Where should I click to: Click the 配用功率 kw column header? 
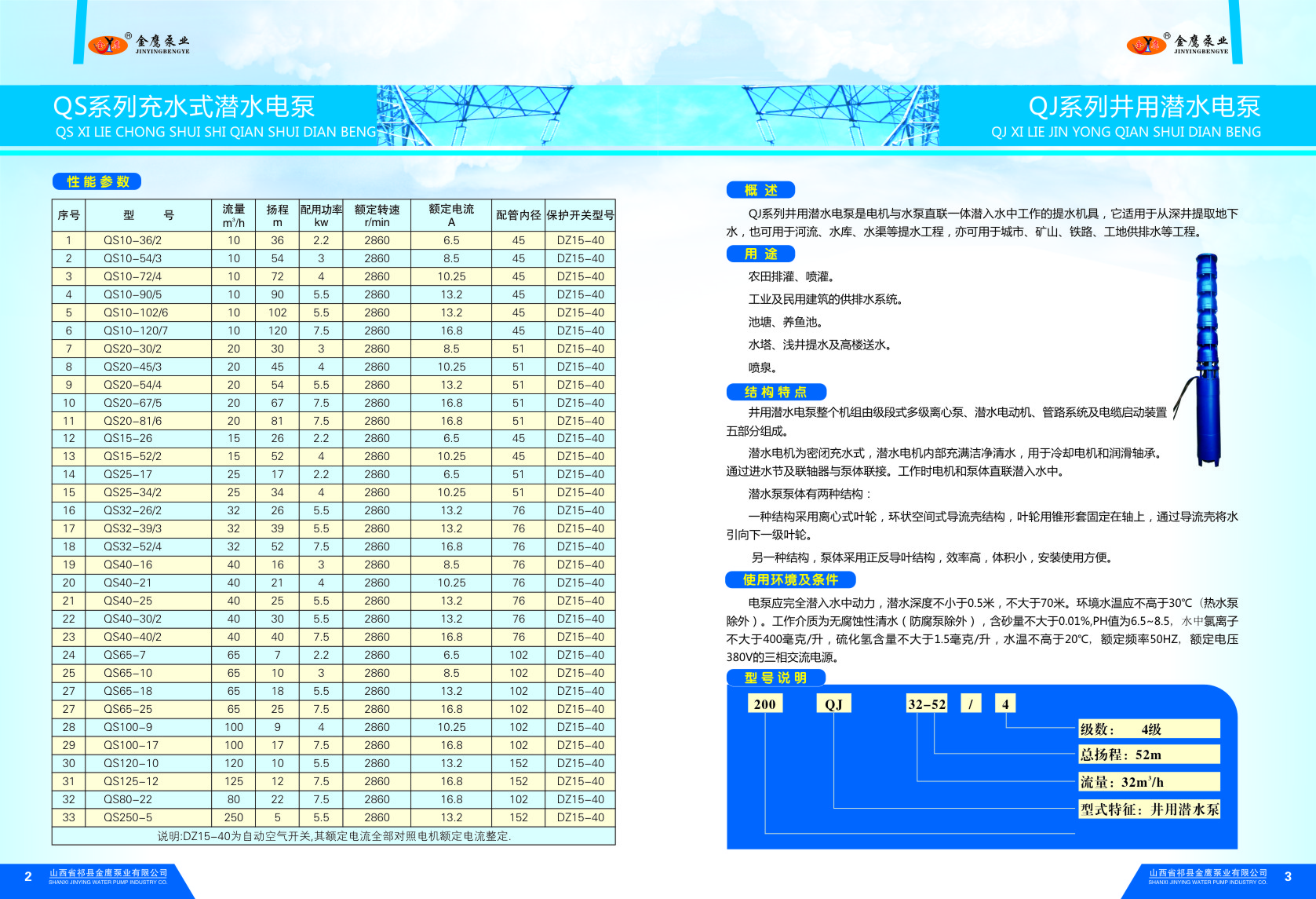[x=321, y=215]
